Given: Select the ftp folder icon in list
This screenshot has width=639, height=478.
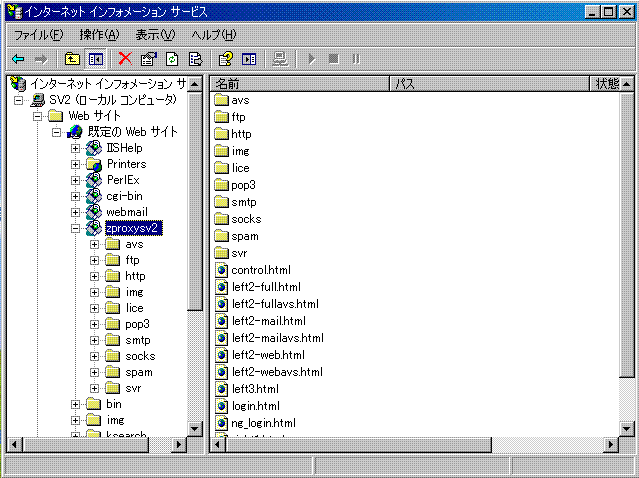Looking at the screenshot, I should click(221, 117).
